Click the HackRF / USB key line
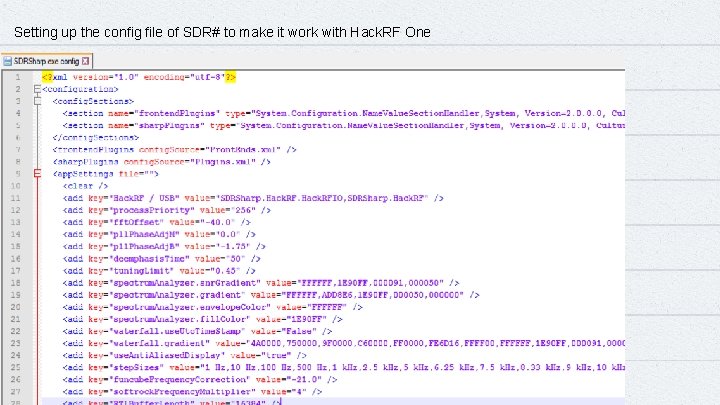The width and height of the screenshot is (720, 405). 253,198
